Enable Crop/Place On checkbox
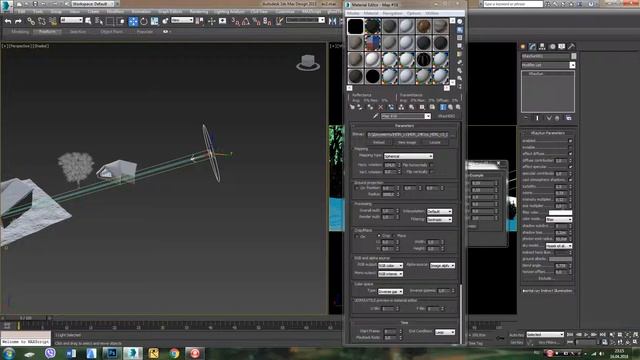The width and height of the screenshot is (640, 360). pos(357,236)
